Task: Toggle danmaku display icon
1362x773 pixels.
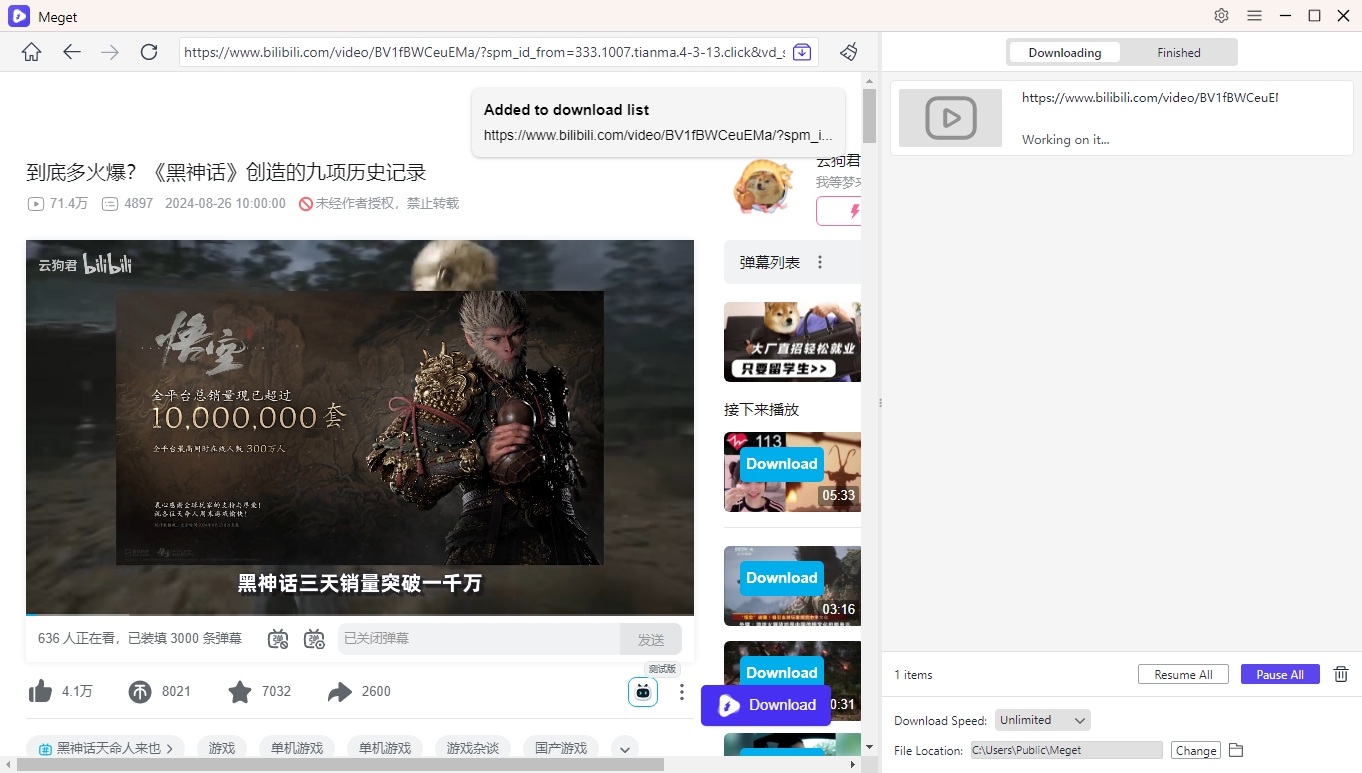Action: tap(278, 638)
